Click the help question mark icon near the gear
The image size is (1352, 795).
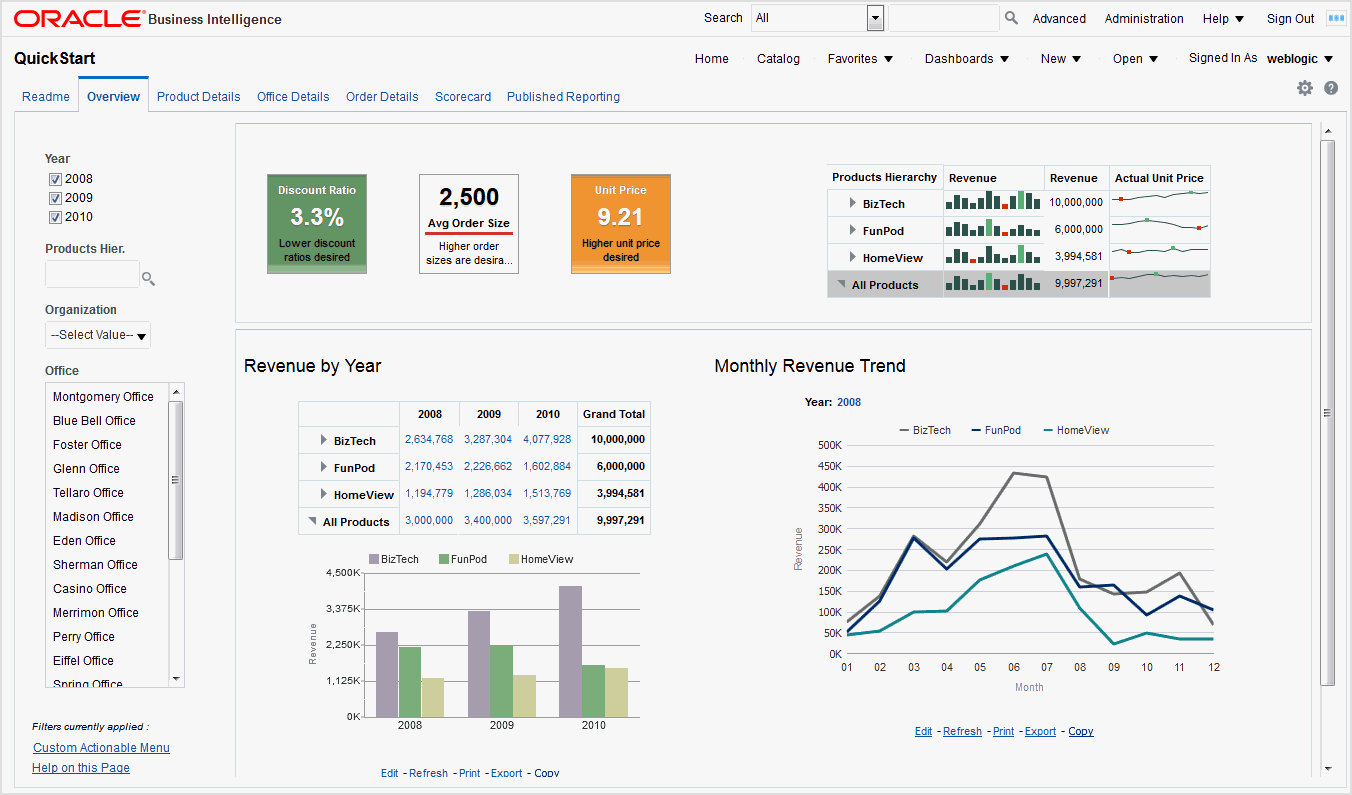point(1330,88)
